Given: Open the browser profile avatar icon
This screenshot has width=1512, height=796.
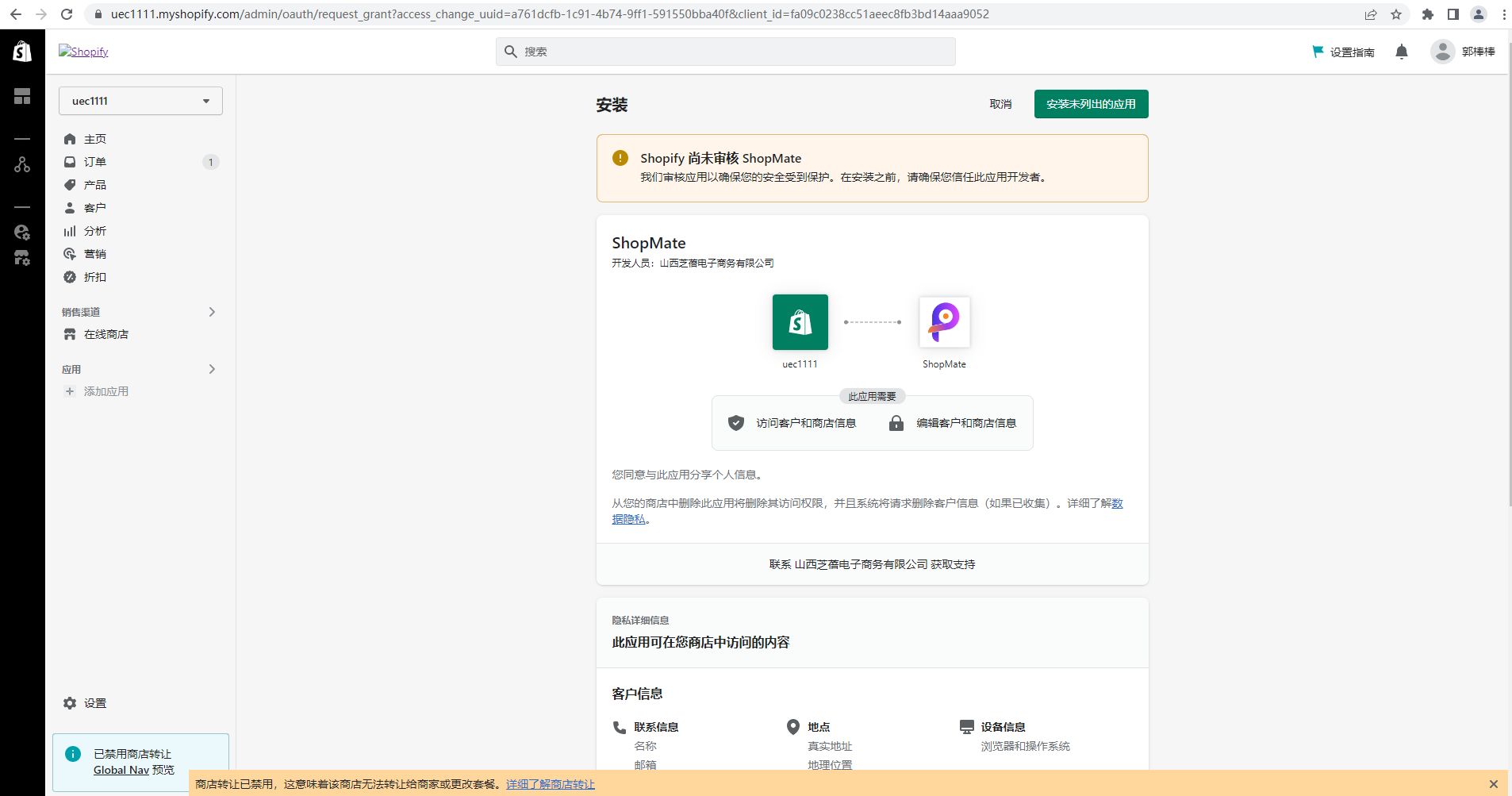Looking at the screenshot, I should click(1479, 14).
